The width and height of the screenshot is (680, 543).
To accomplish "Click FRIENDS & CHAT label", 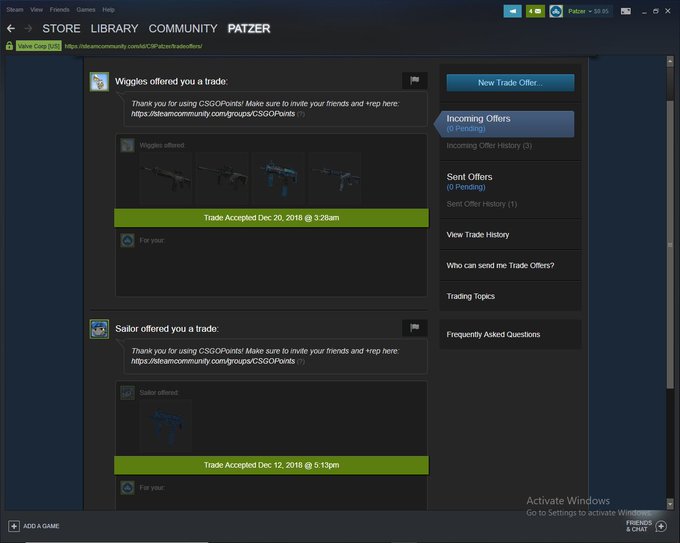I will [x=639, y=526].
